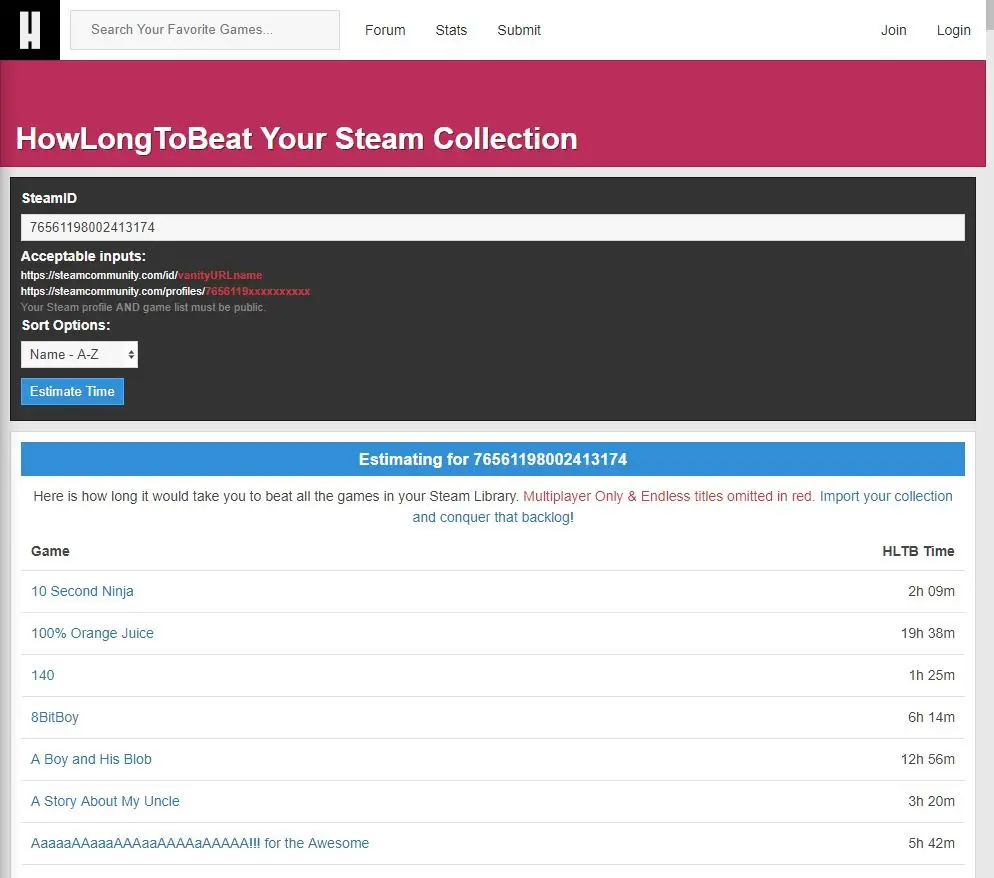This screenshot has width=994, height=878.
Task: Open AaaaaAAaaaAAAaaAAAAaAAAAA!!! for the Awesome link
Action: click(200, 843)
